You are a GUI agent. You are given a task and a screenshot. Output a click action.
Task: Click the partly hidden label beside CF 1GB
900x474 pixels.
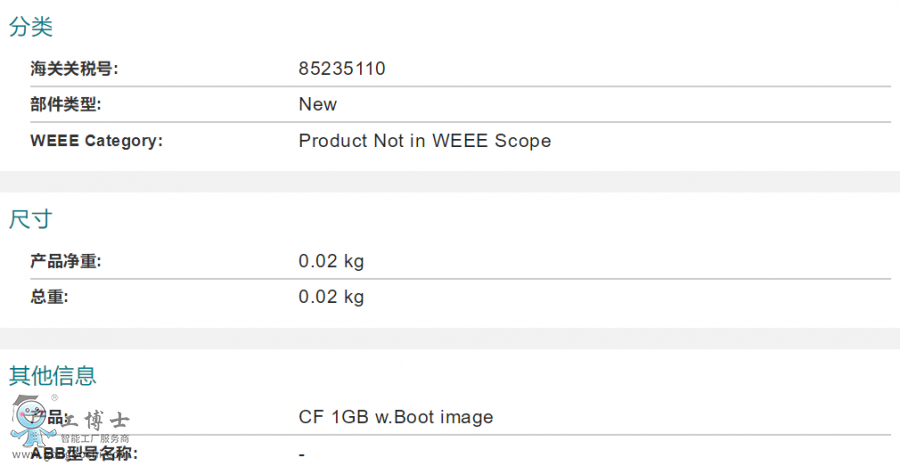(55, 416)
